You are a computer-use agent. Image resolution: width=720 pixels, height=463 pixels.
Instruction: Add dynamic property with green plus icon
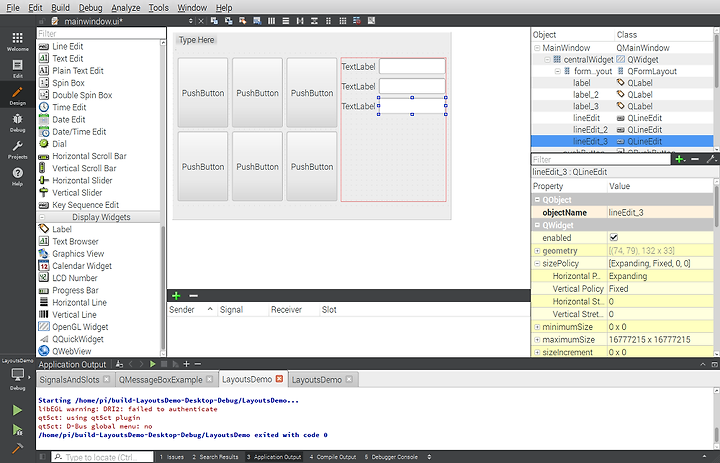coord(680,159)
